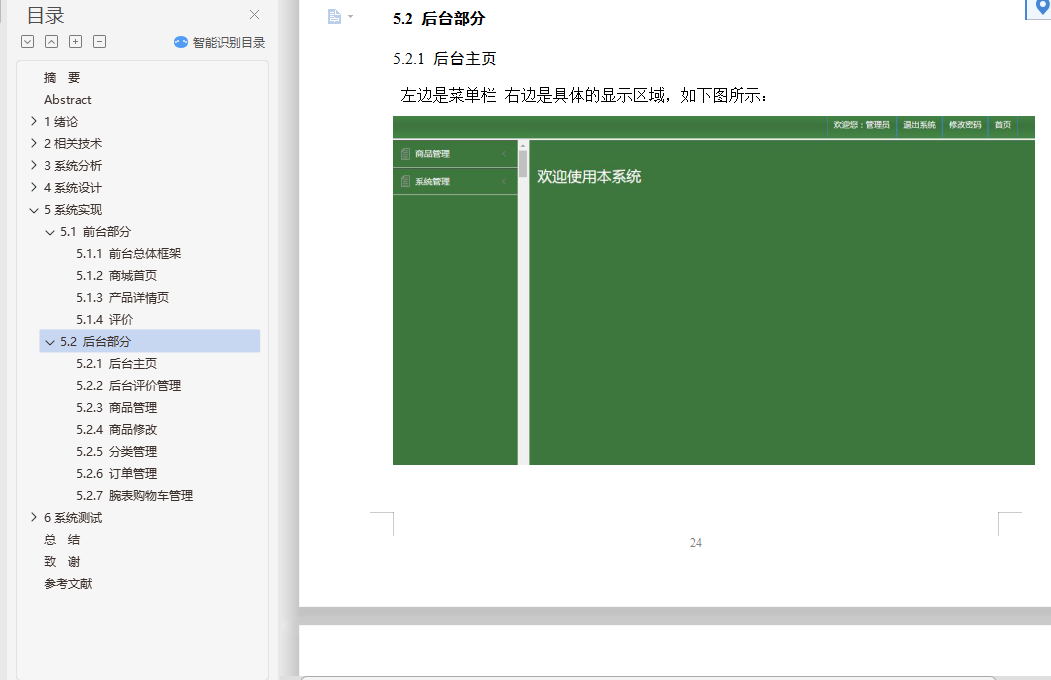This screenshot has height=680, width=1051.
Task: Expand chapter 2 相关技术 chevron
Action: coord(34,143)
